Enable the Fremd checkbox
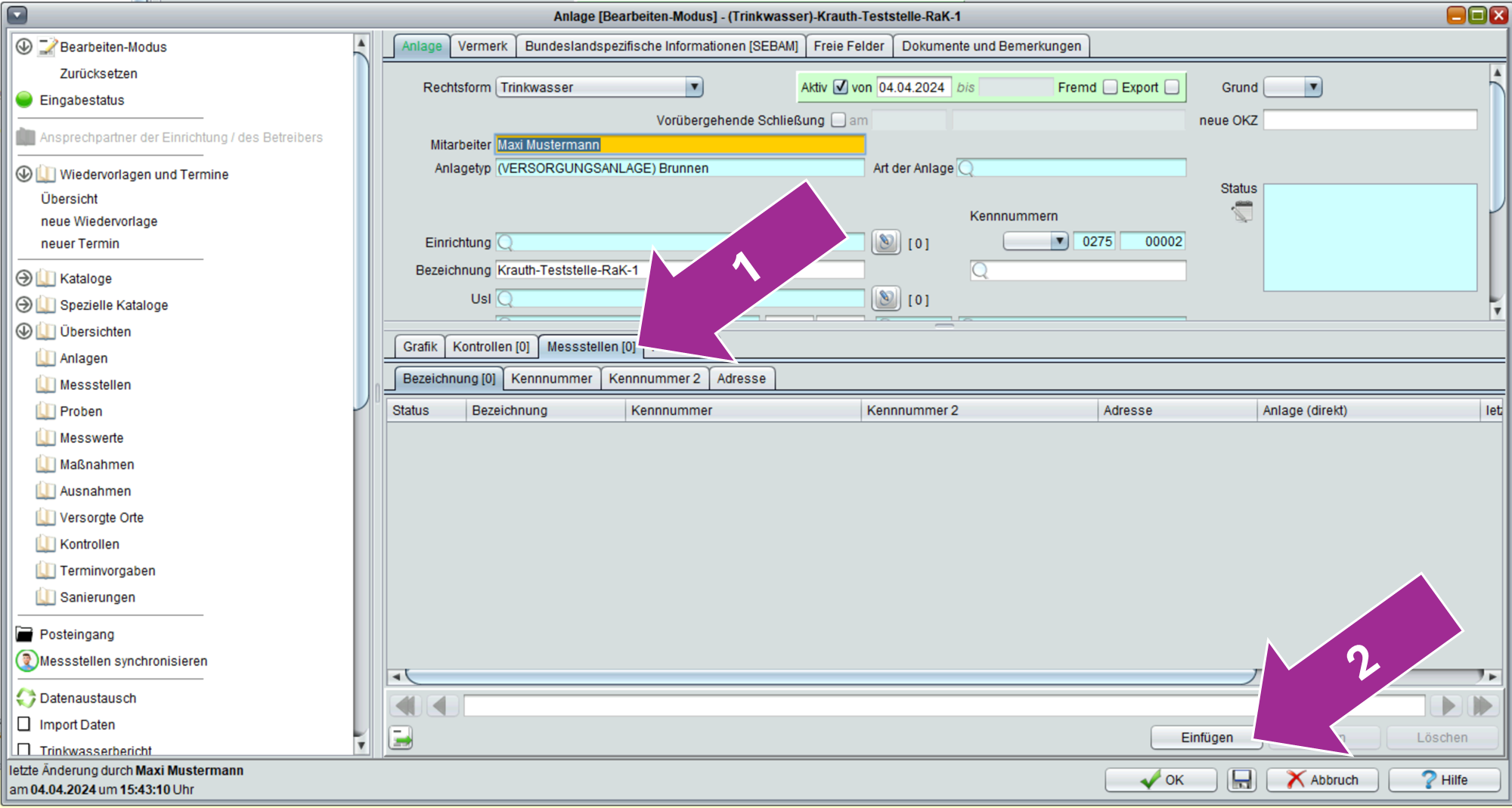The image size is (1512, 808). 1110,87
